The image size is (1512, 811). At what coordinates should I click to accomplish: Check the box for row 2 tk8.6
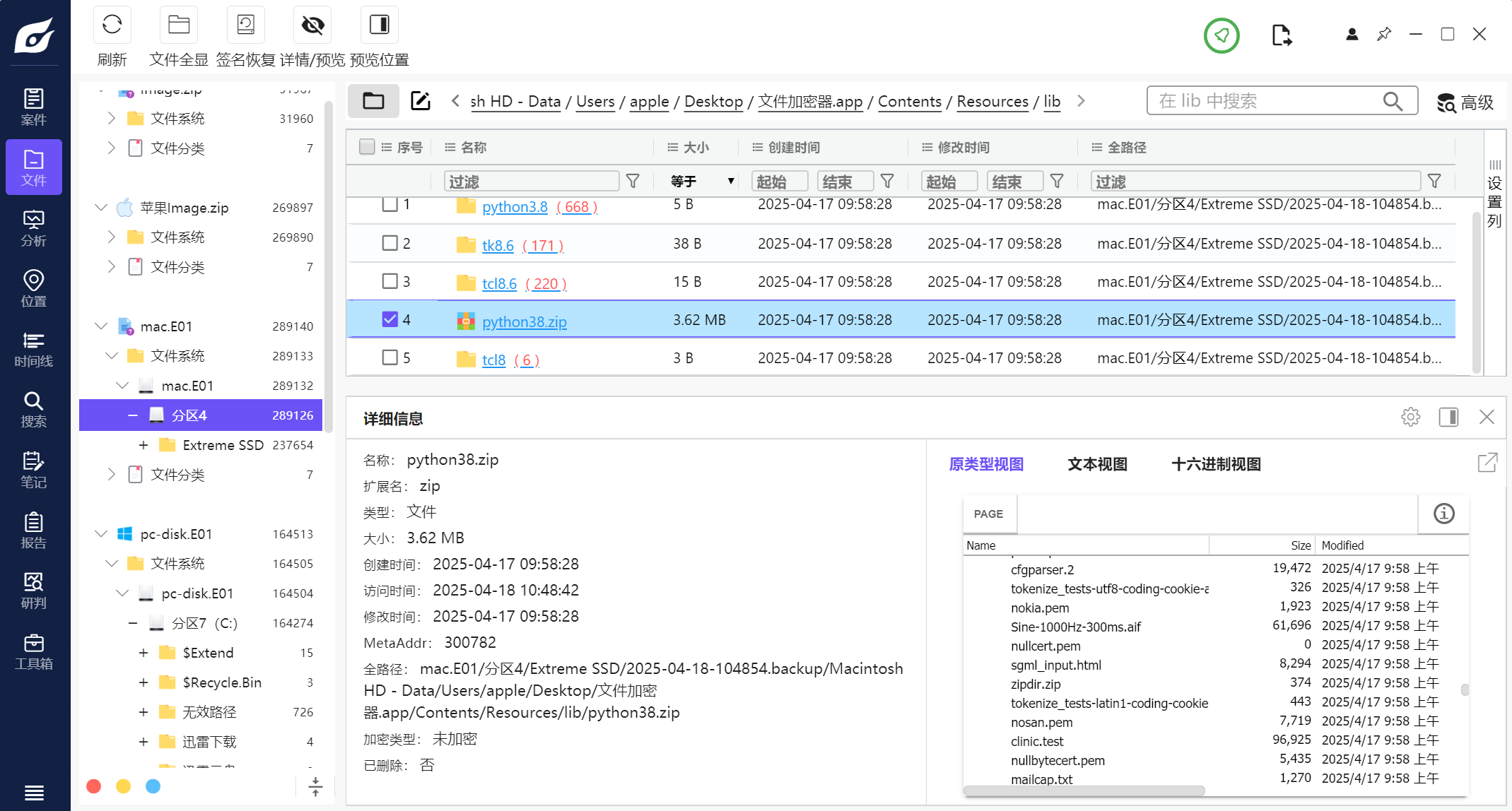click(389, 243)
